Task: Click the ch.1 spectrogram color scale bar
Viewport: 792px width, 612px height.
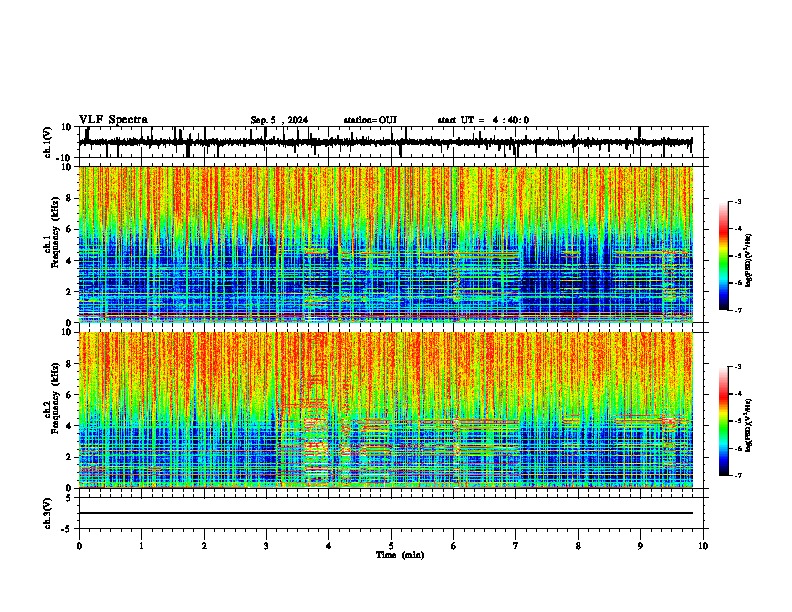Action: (x=724, y=256)
